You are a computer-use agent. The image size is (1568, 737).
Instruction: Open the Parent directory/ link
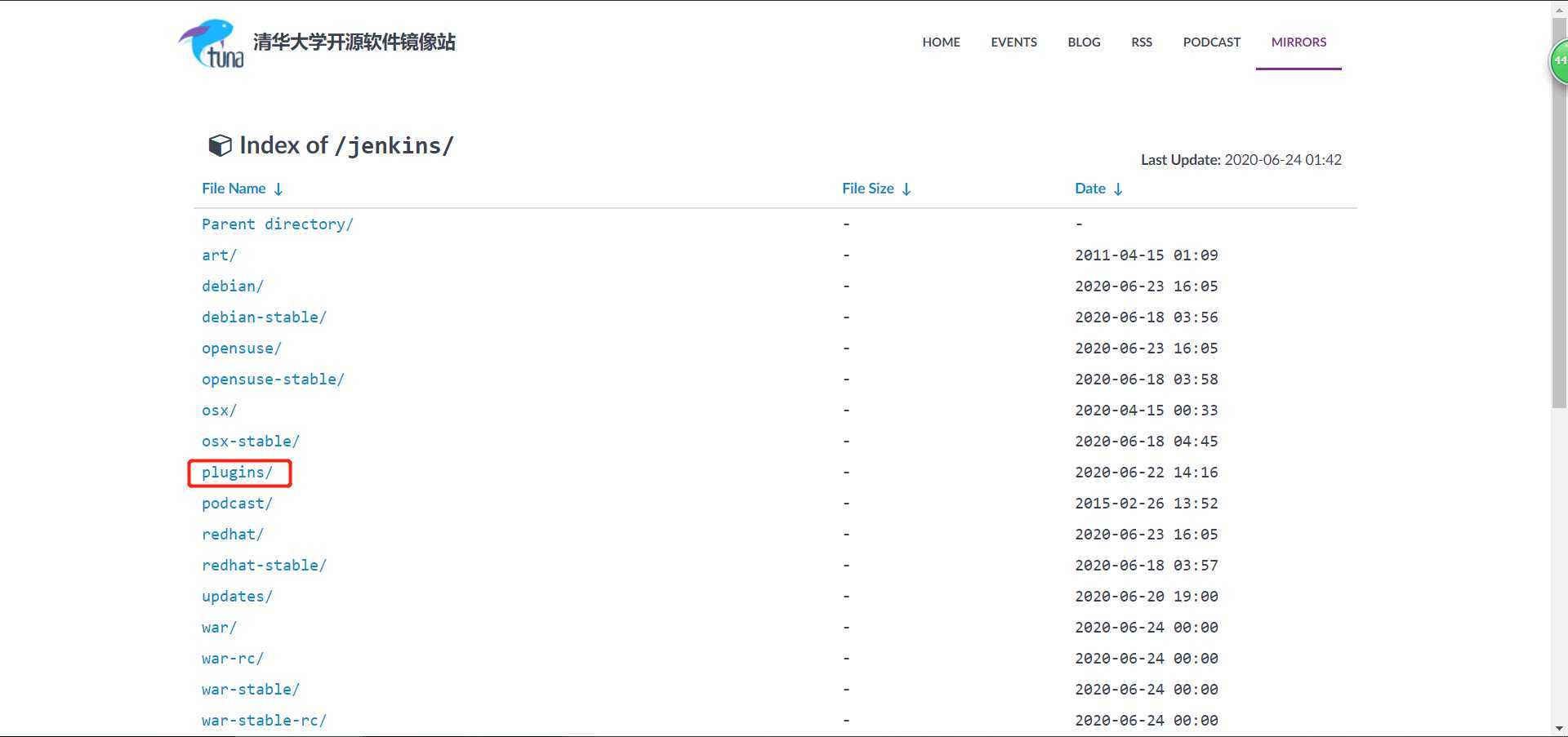(x=278, y=224)
